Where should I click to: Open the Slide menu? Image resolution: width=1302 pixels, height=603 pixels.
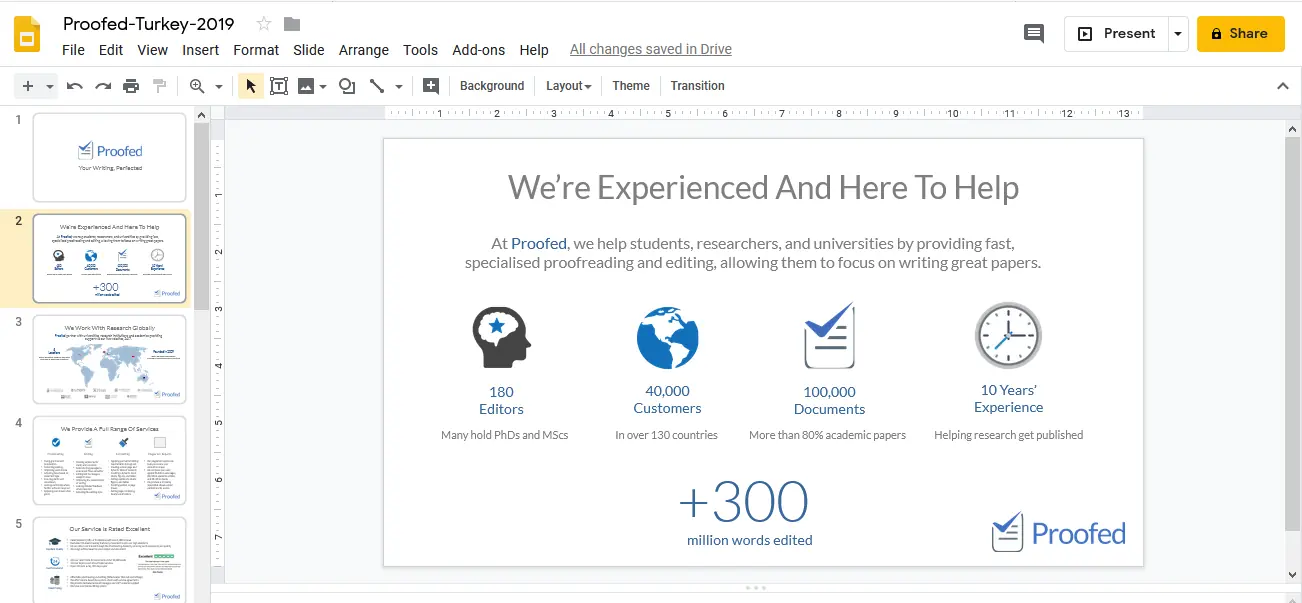(309, 50)
